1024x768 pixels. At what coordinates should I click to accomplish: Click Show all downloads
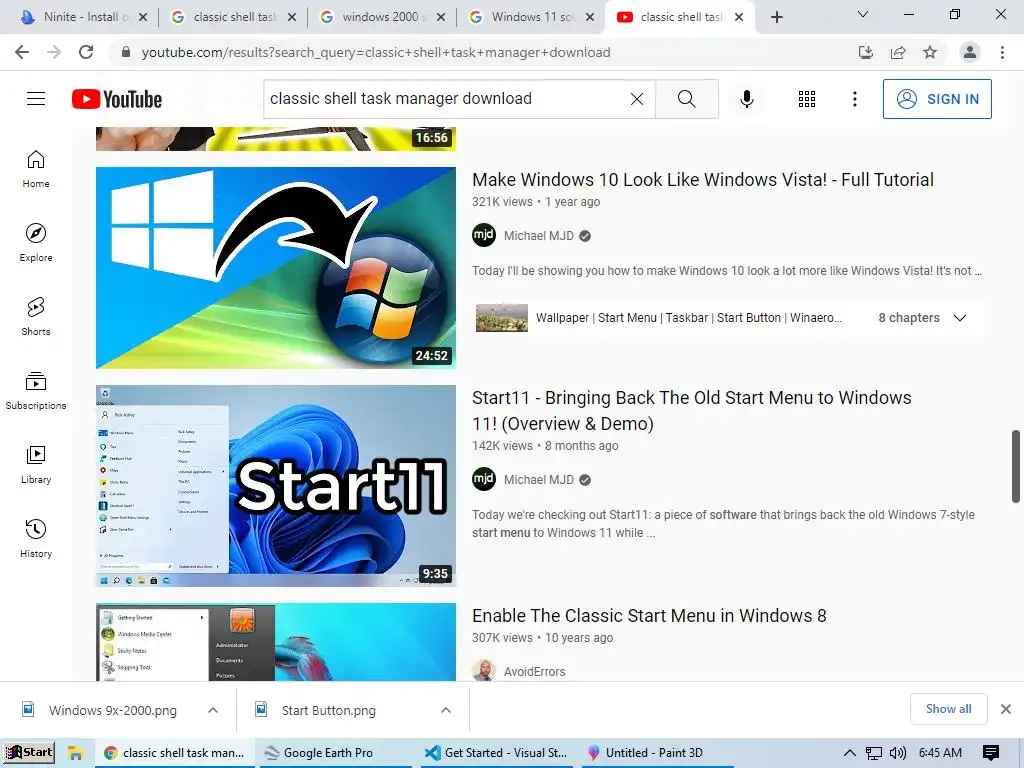click(948, 709)
